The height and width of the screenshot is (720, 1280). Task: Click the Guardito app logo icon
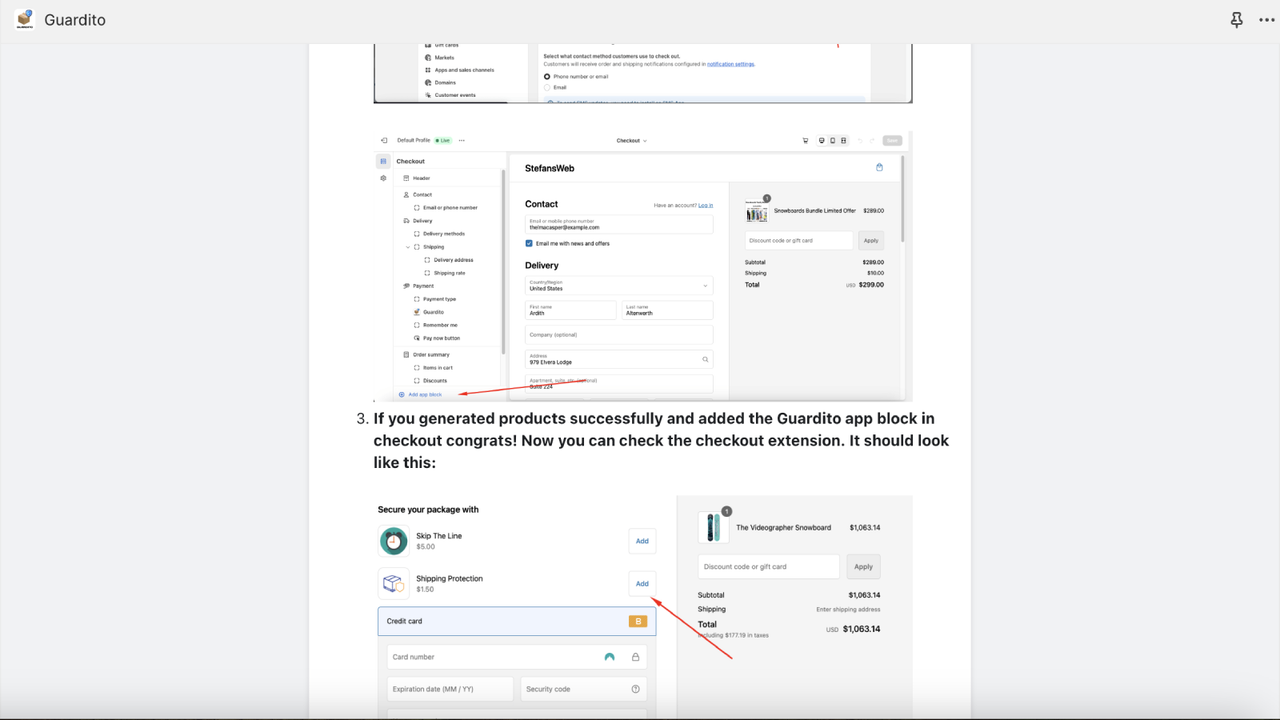pyautogui.click(x=24, y=20)
